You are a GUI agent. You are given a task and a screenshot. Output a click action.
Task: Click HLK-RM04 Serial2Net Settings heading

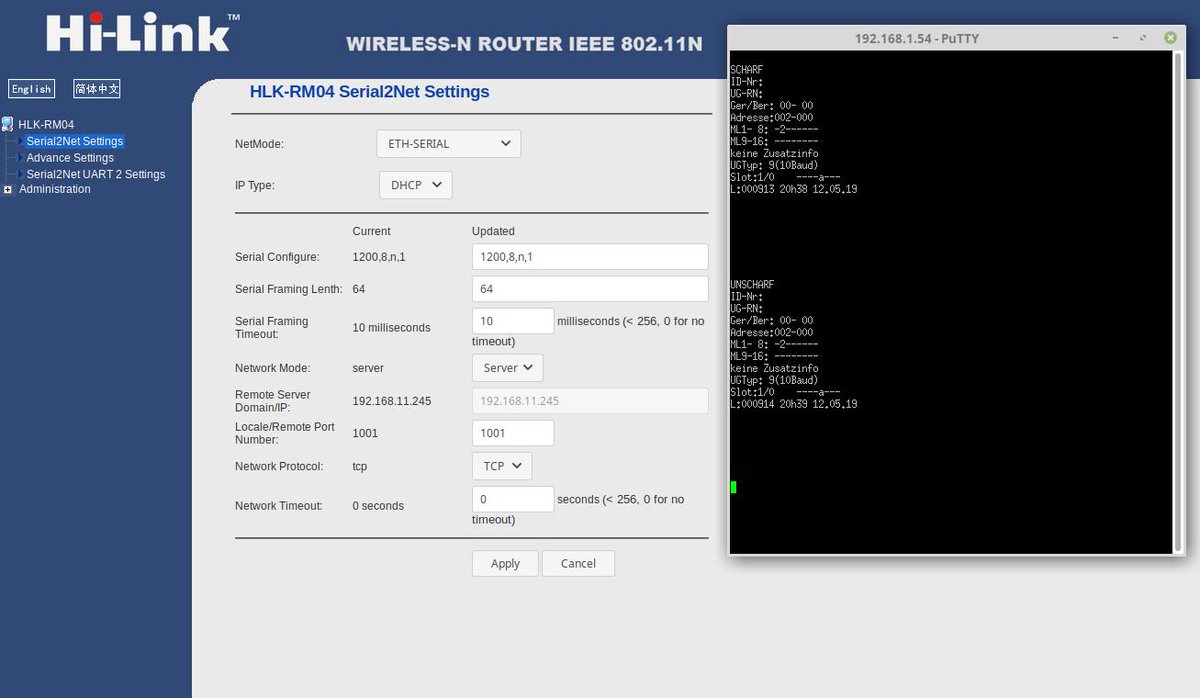(x=369, y=92)
